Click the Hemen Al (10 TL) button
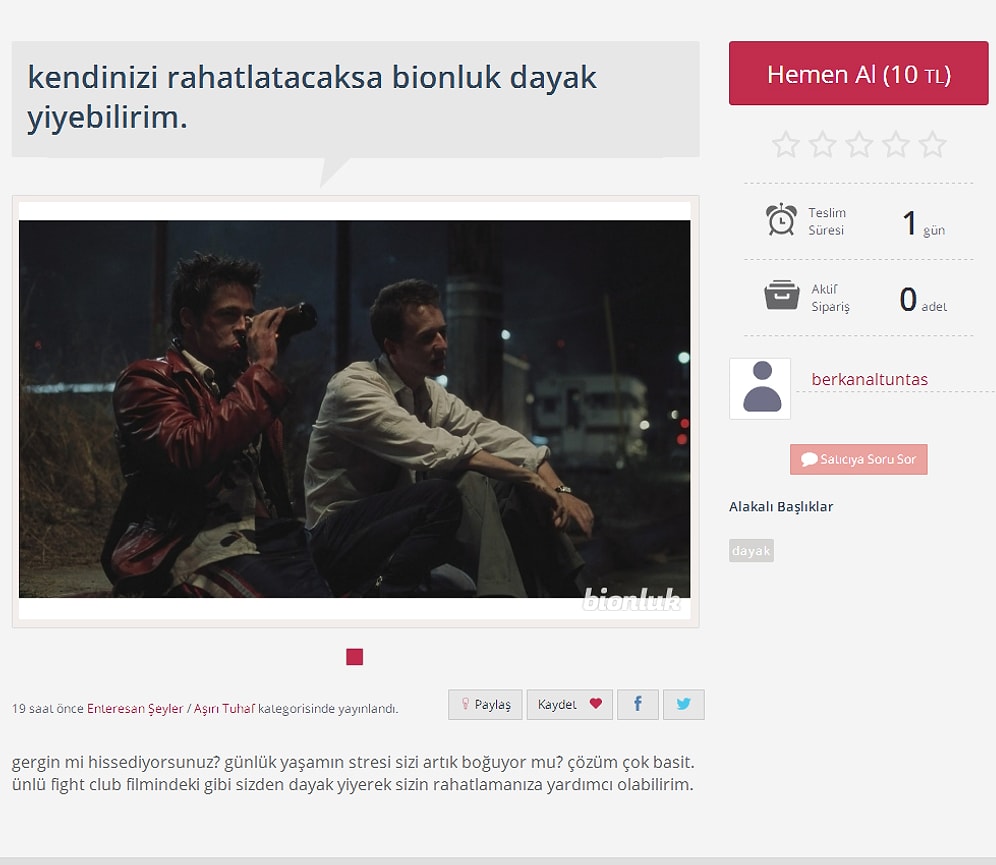Viewport: 996px width, 865px height. pyautogui.click(x=858, y=74)
